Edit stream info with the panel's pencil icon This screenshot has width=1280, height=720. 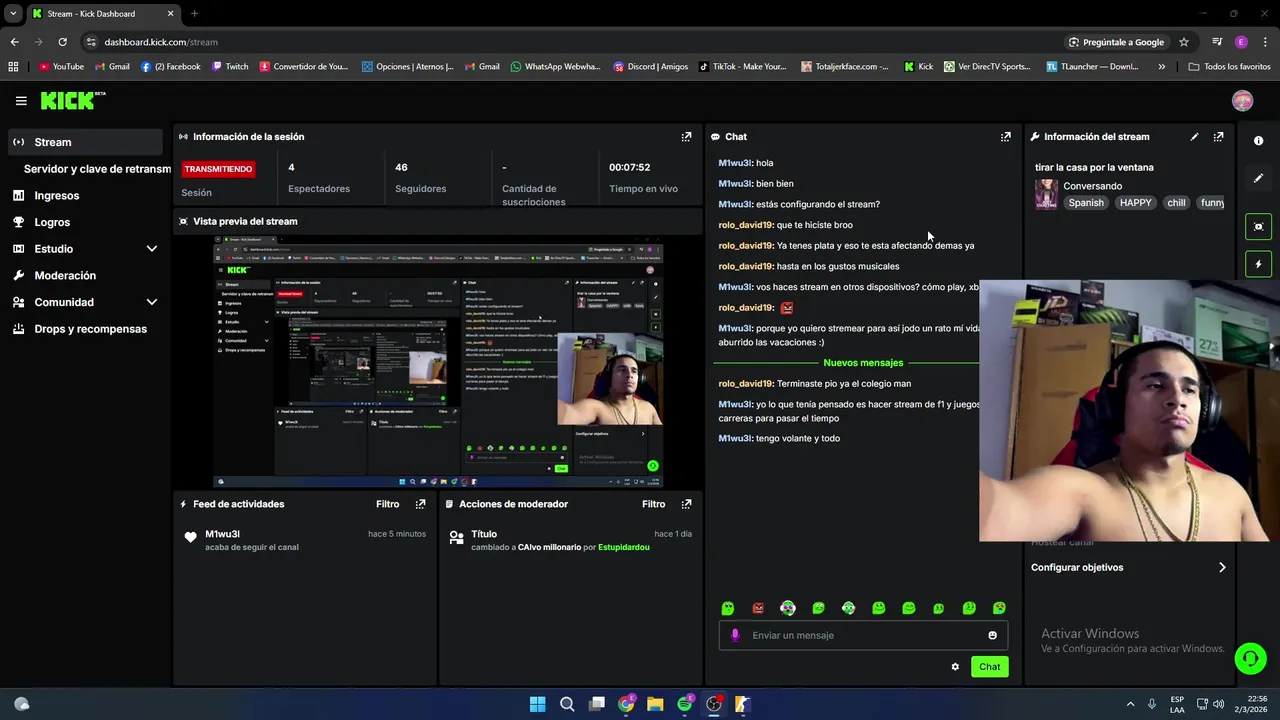coord(1194,137)
